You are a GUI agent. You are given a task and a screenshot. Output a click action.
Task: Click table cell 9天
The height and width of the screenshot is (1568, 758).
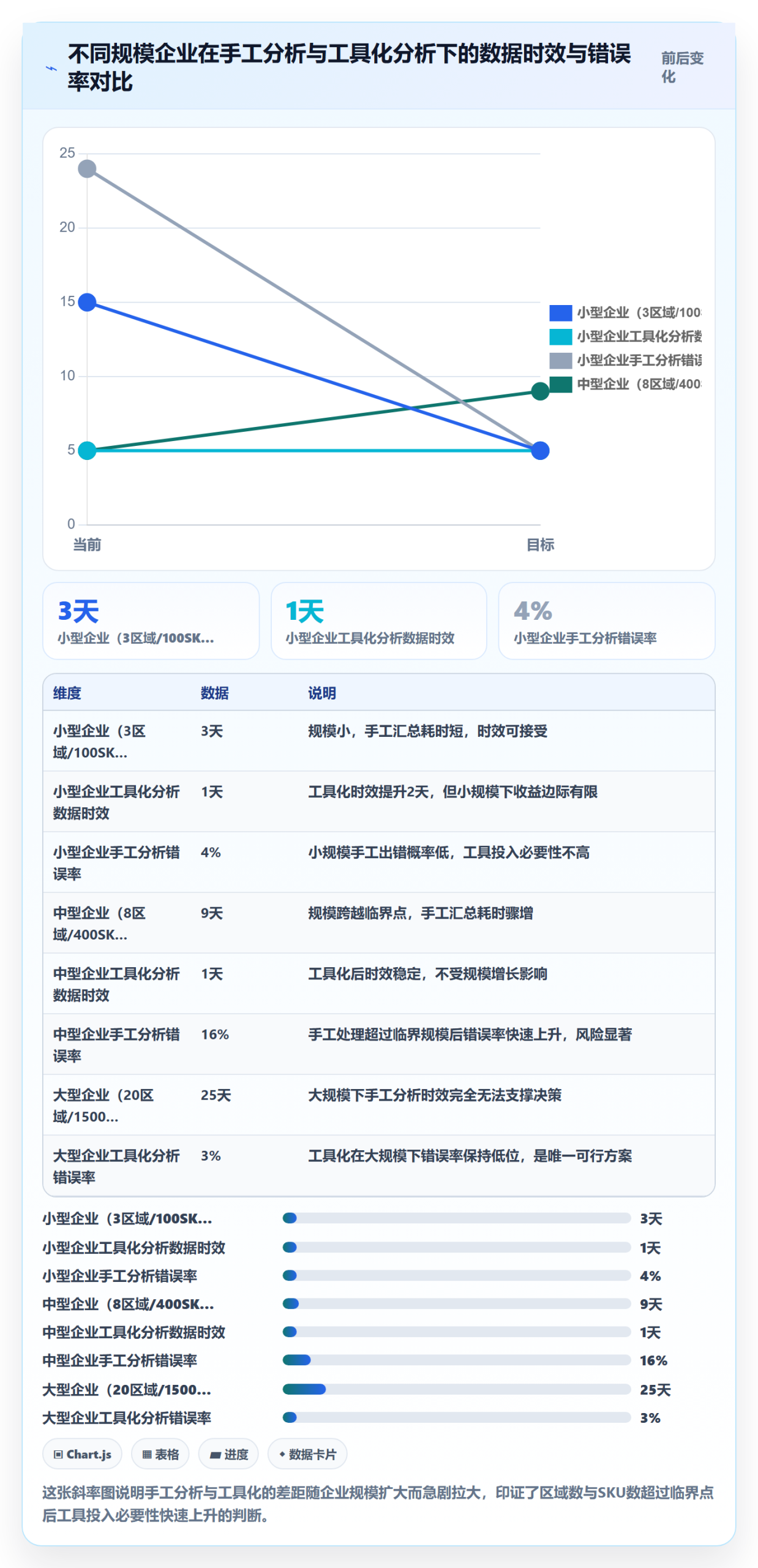pyautogui.click(x=212, y=913)
